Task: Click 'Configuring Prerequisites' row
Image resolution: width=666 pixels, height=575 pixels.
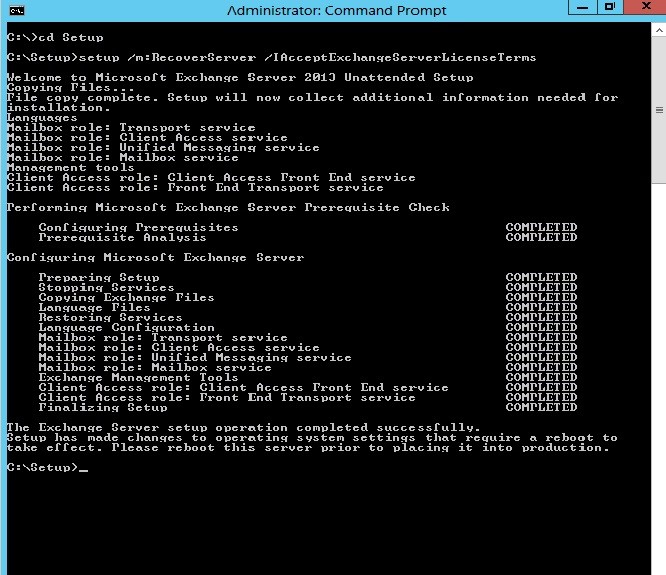Action: [308, 228]
